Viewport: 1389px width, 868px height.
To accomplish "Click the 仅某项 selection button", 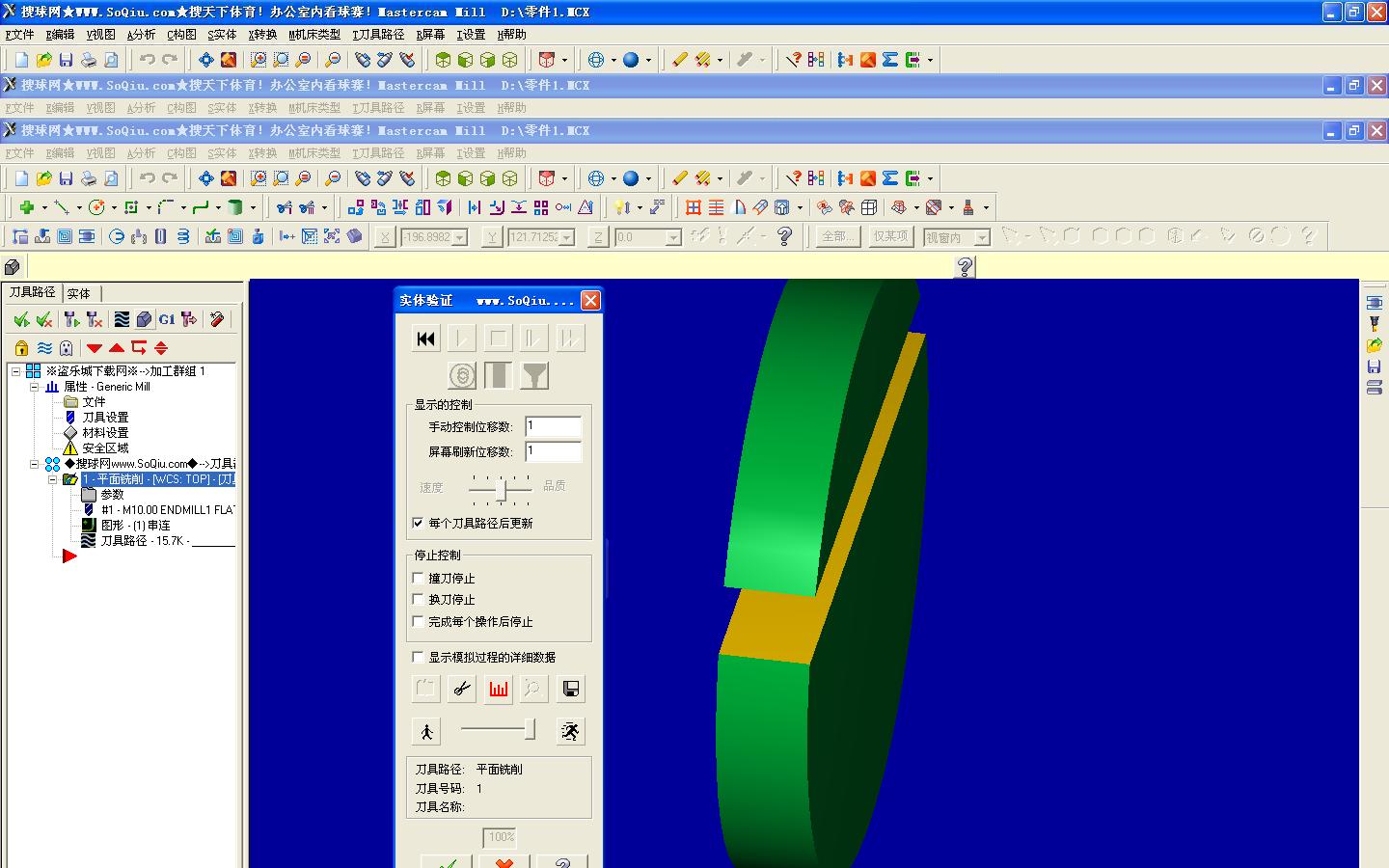I will click(890, 236).
